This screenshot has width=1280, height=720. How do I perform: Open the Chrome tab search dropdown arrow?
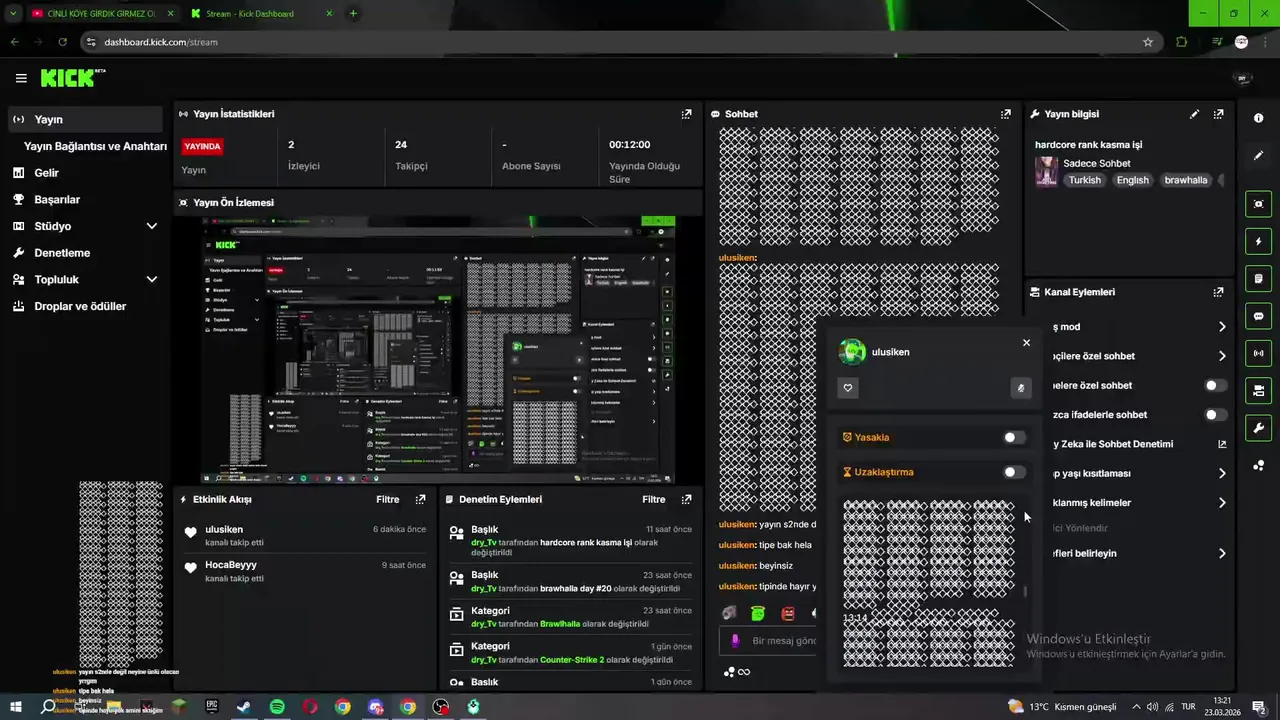[x=13, y=13]
